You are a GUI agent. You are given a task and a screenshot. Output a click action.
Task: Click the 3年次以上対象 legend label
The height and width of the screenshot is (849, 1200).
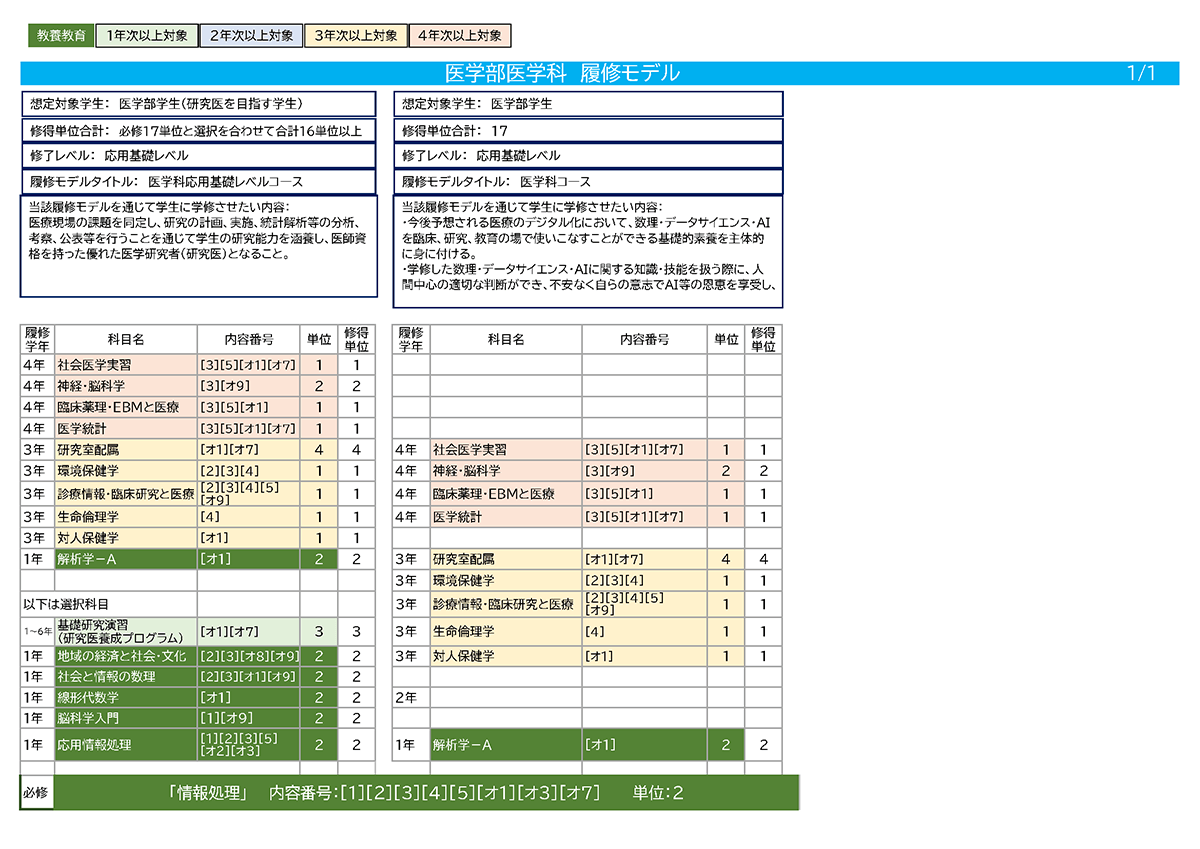click(x=355, y=36)
